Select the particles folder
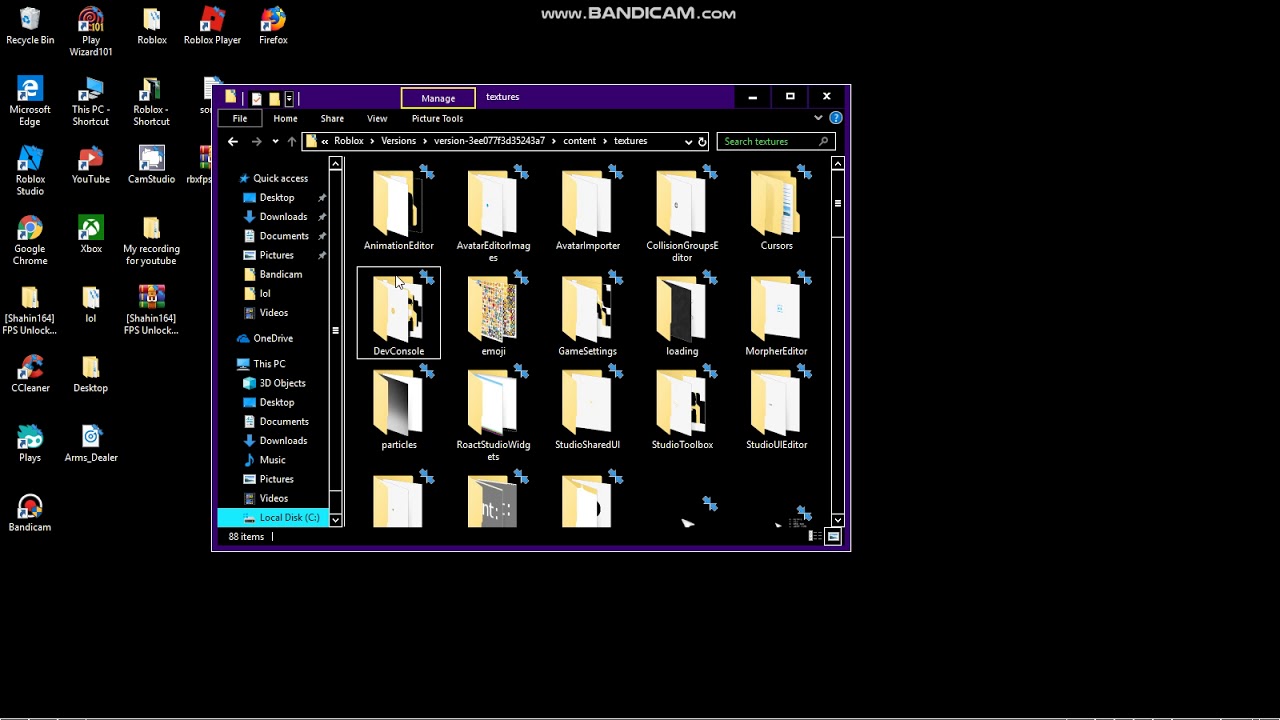 click(x=398, y=409)
